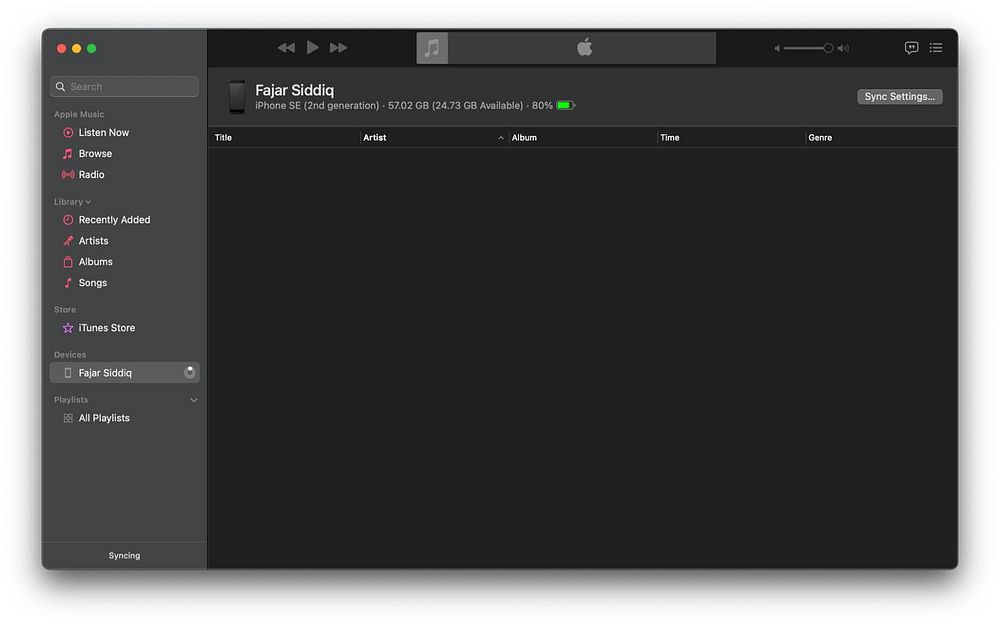Click the All Playlists grid icon
This screenshot has height=625, width=1000.
[x=68, y=418]
